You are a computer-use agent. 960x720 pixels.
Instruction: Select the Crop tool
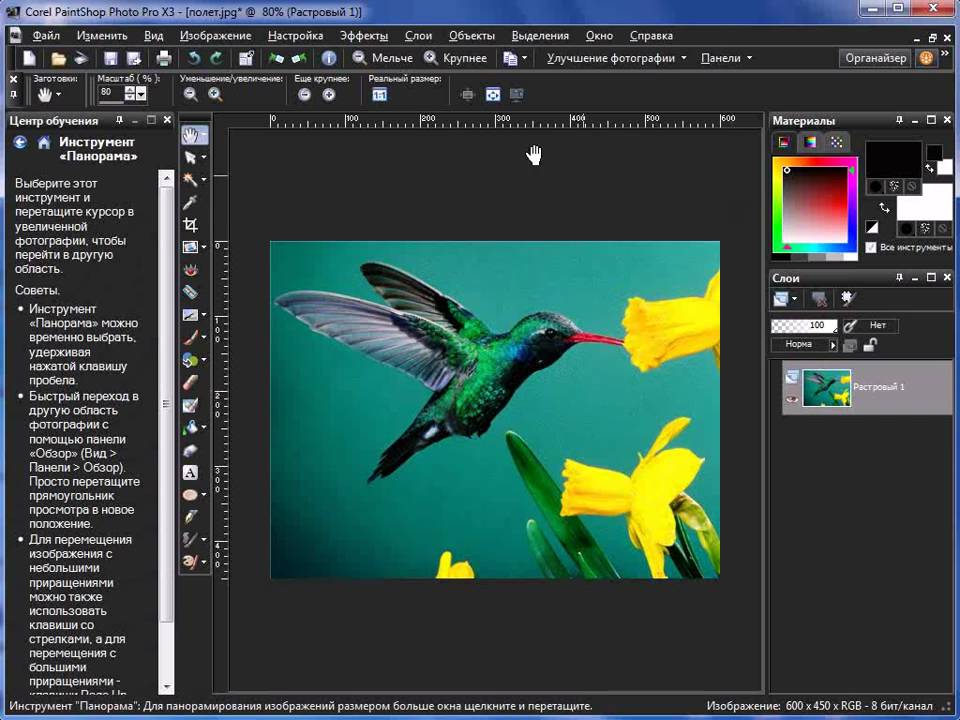tap(190, 225)
